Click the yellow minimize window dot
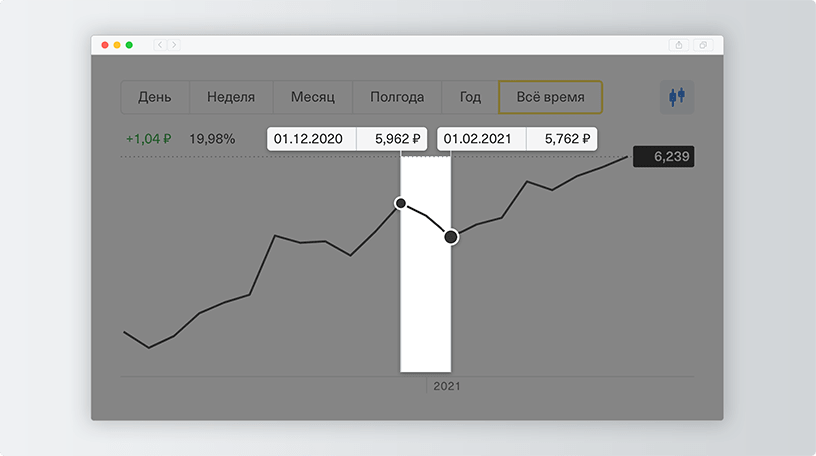Viewport: 816px width, 456px height. click(x=117, y=45)
